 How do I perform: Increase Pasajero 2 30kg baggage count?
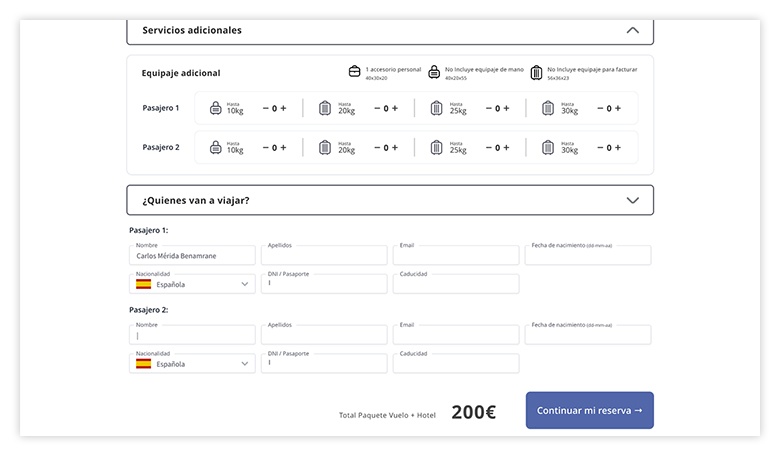[x=618, y=147]
